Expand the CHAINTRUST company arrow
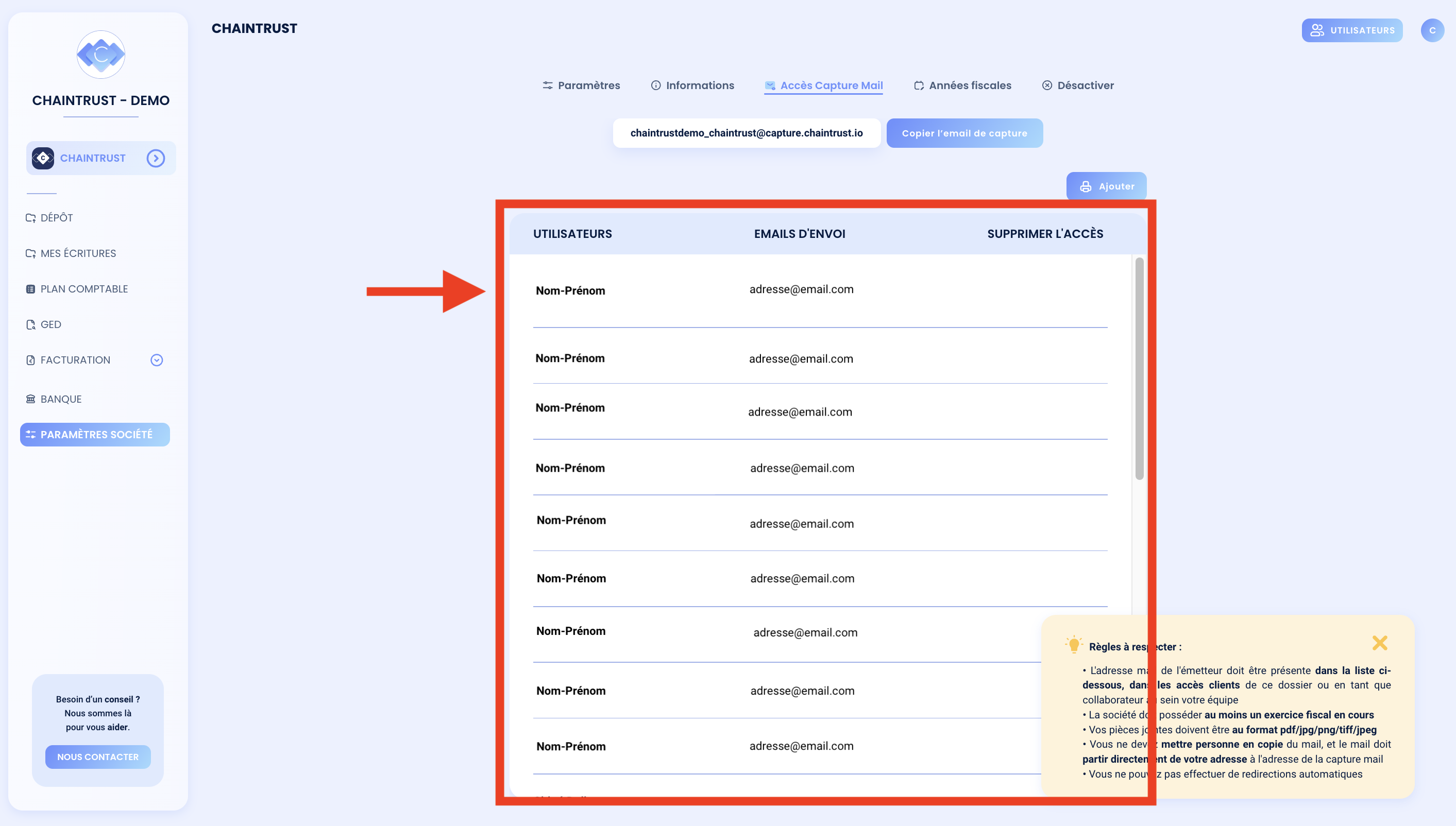The width and height of the screenshot is (1456, 826). pos(156,158)
